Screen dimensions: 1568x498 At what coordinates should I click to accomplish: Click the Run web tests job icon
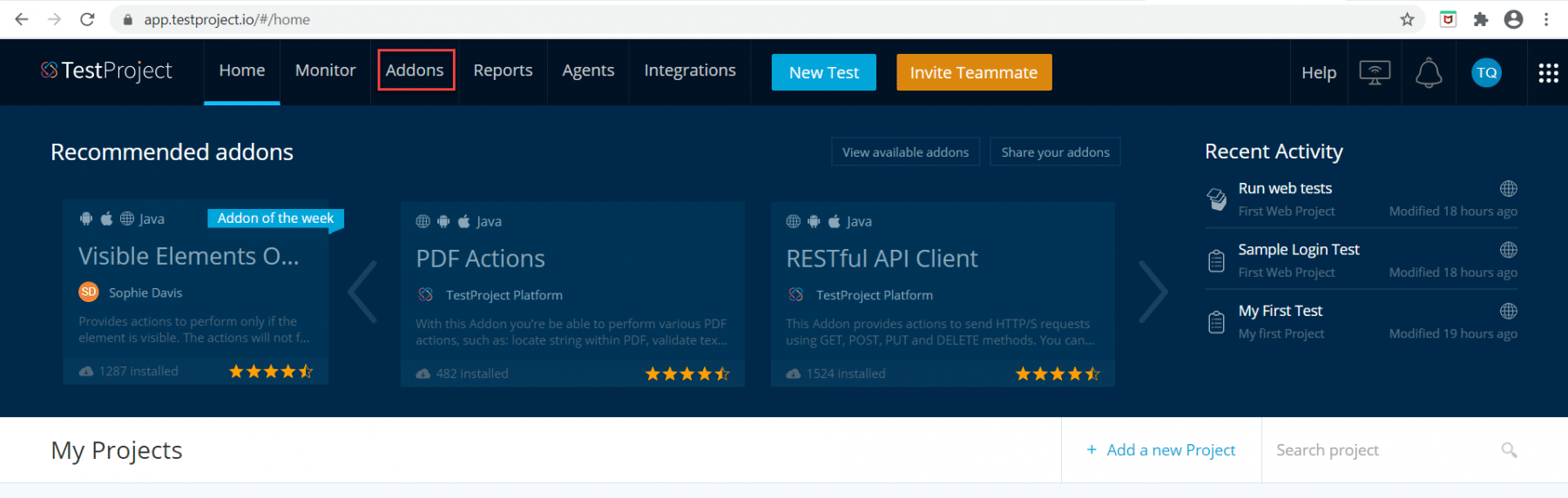pyautogui.click(x=1216, y=199)
